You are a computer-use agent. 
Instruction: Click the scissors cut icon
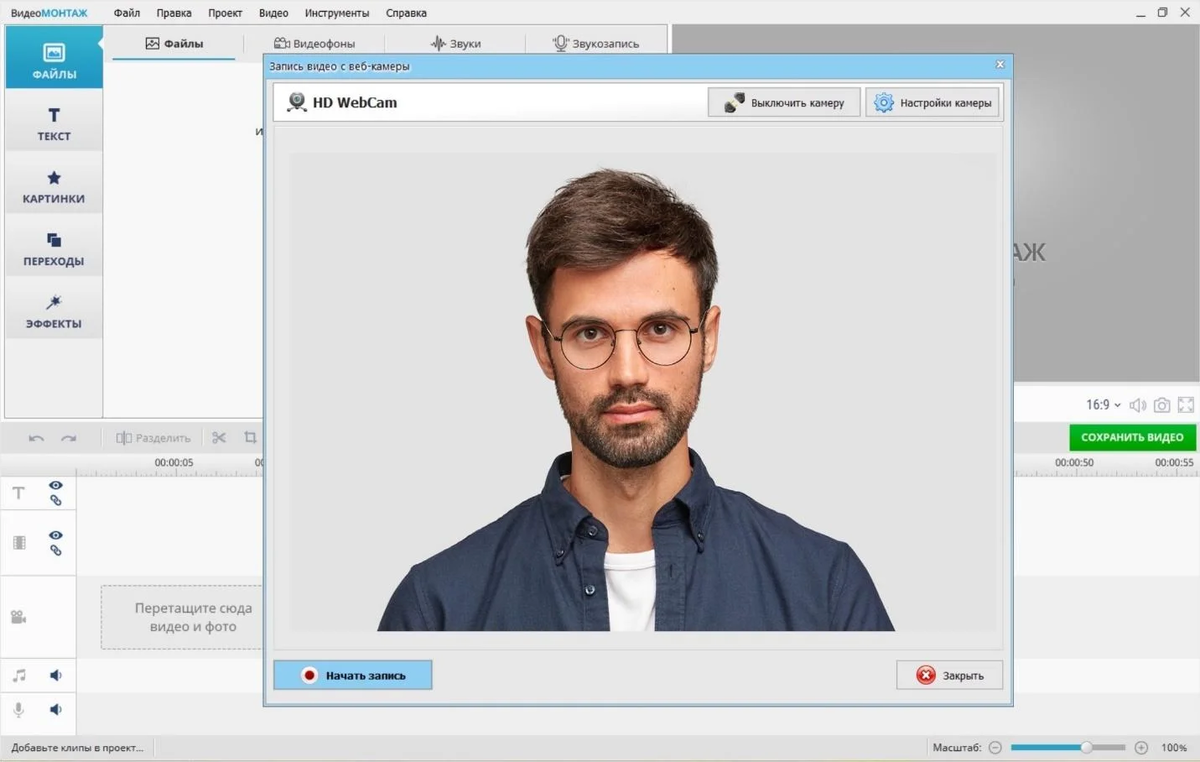[x=219, y=438]
